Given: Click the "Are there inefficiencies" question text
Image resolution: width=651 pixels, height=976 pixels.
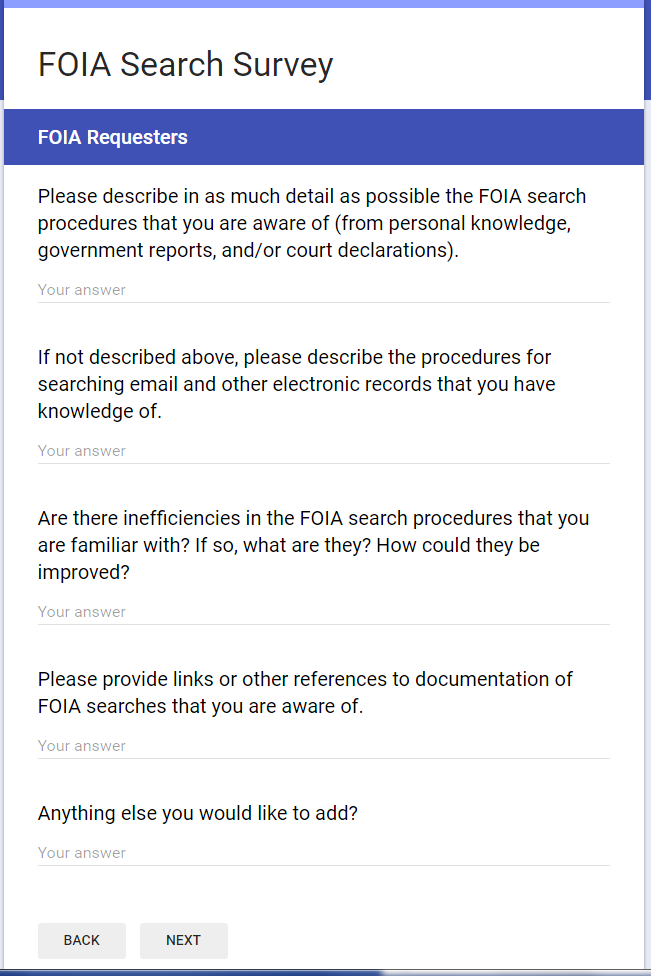Looking at the screenshot, I should tap(313, 545).
